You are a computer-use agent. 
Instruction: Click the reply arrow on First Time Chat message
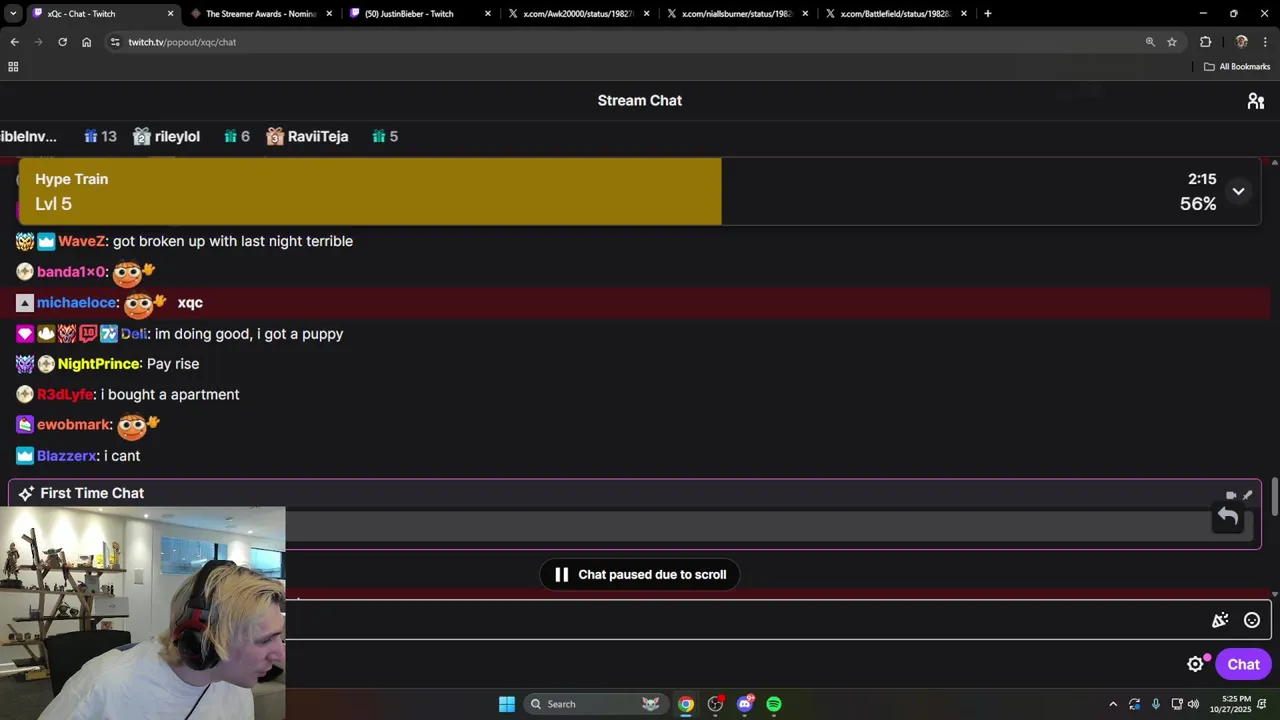tap(1228, 517)
